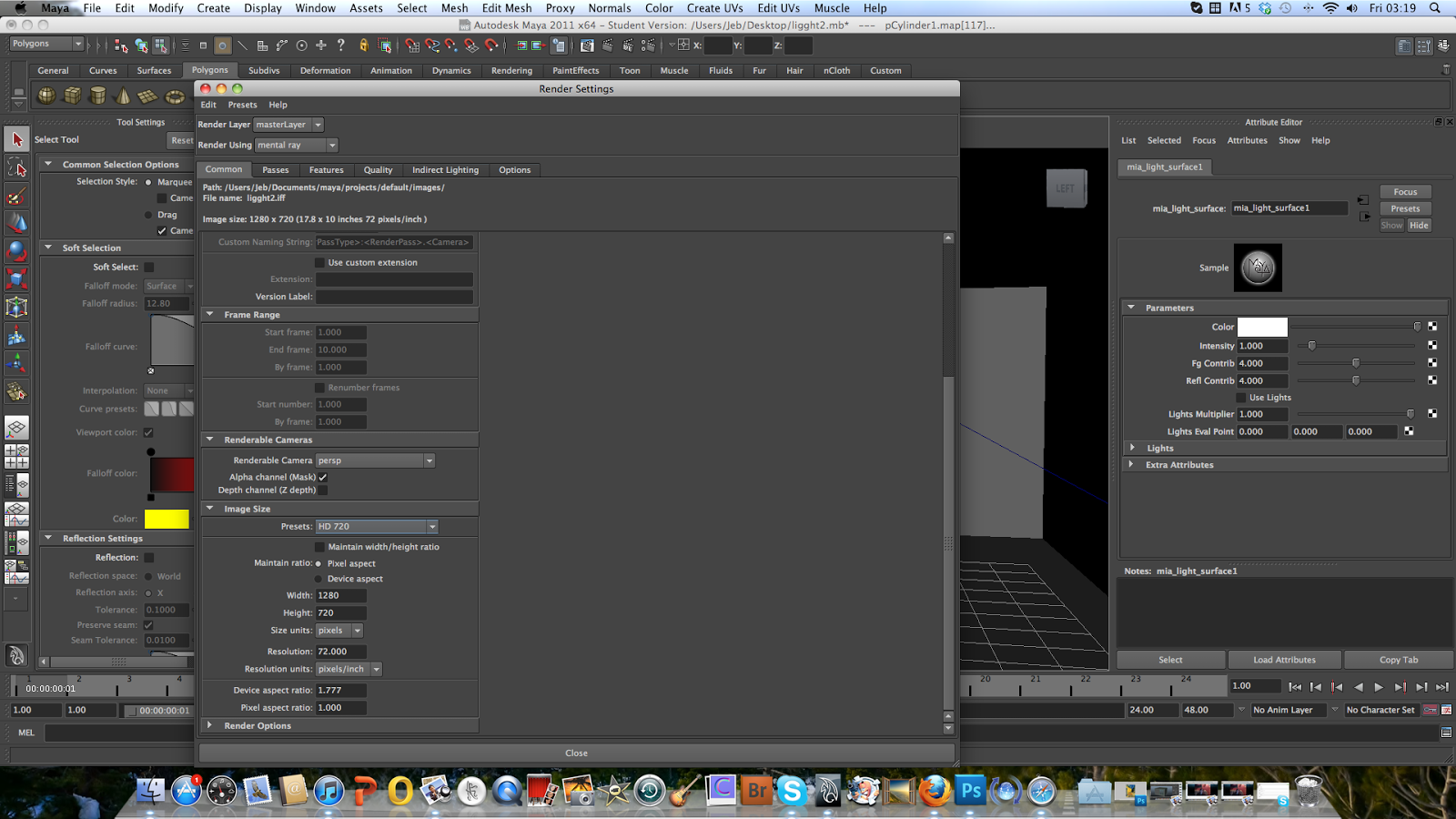The width and height of the screenshot is (1456, 819).
Task: Select the Device aspect radio button
Action: pyautogui.click(x=319, y=579)
